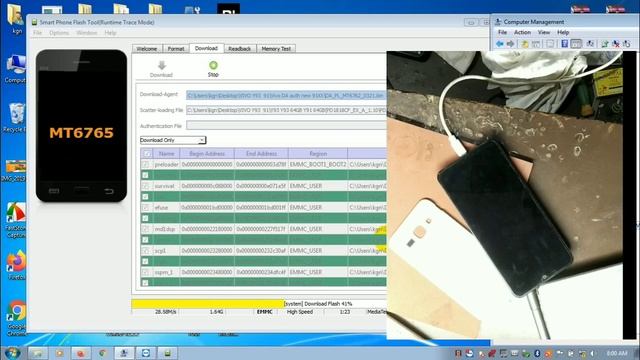Open Window menu in Flash Tool
Viewport: 640px width, 360px height.
(87, 33)
